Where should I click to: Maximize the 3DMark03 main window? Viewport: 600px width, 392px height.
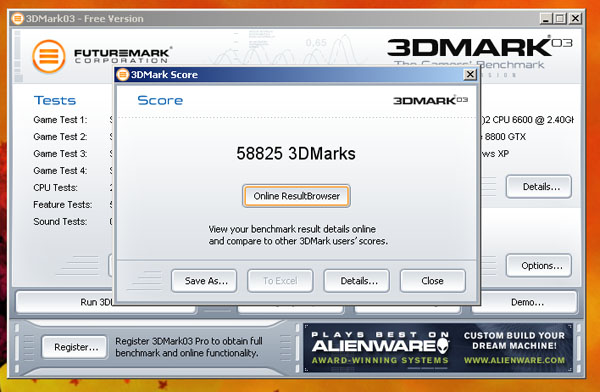click(x=560, y=18)
